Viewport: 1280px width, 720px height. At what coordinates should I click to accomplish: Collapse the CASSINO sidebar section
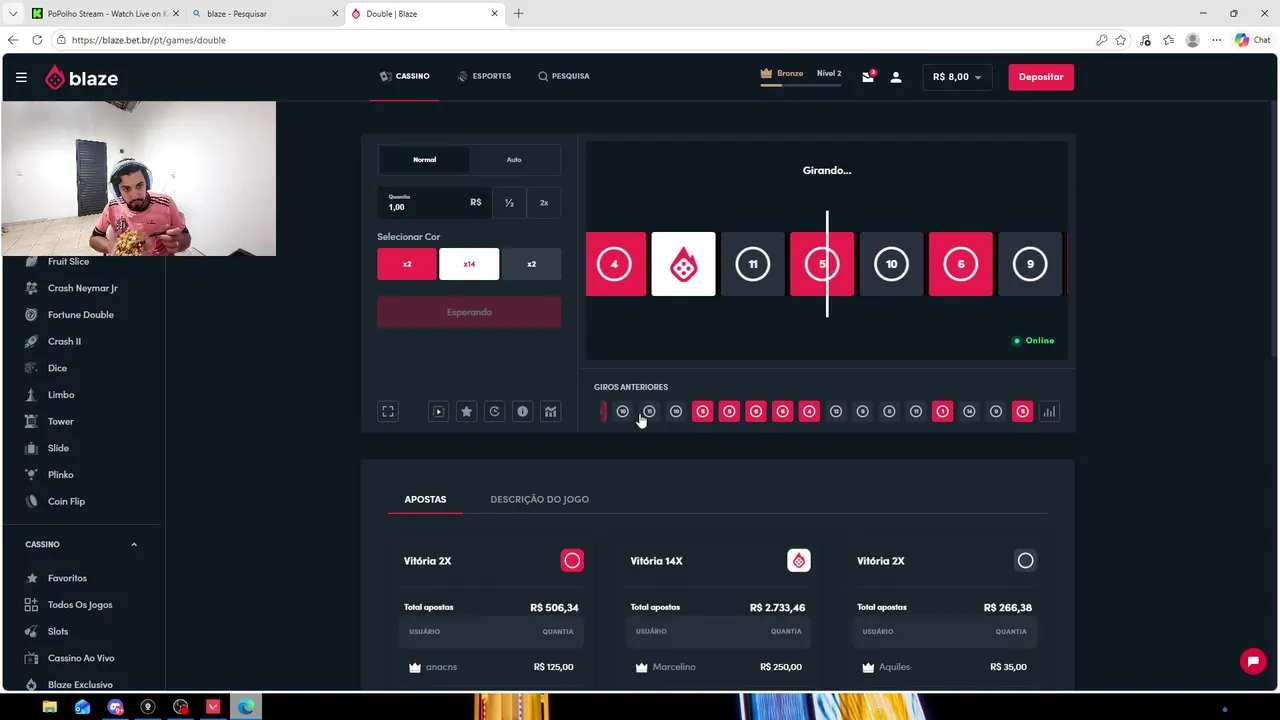point(134,544)
